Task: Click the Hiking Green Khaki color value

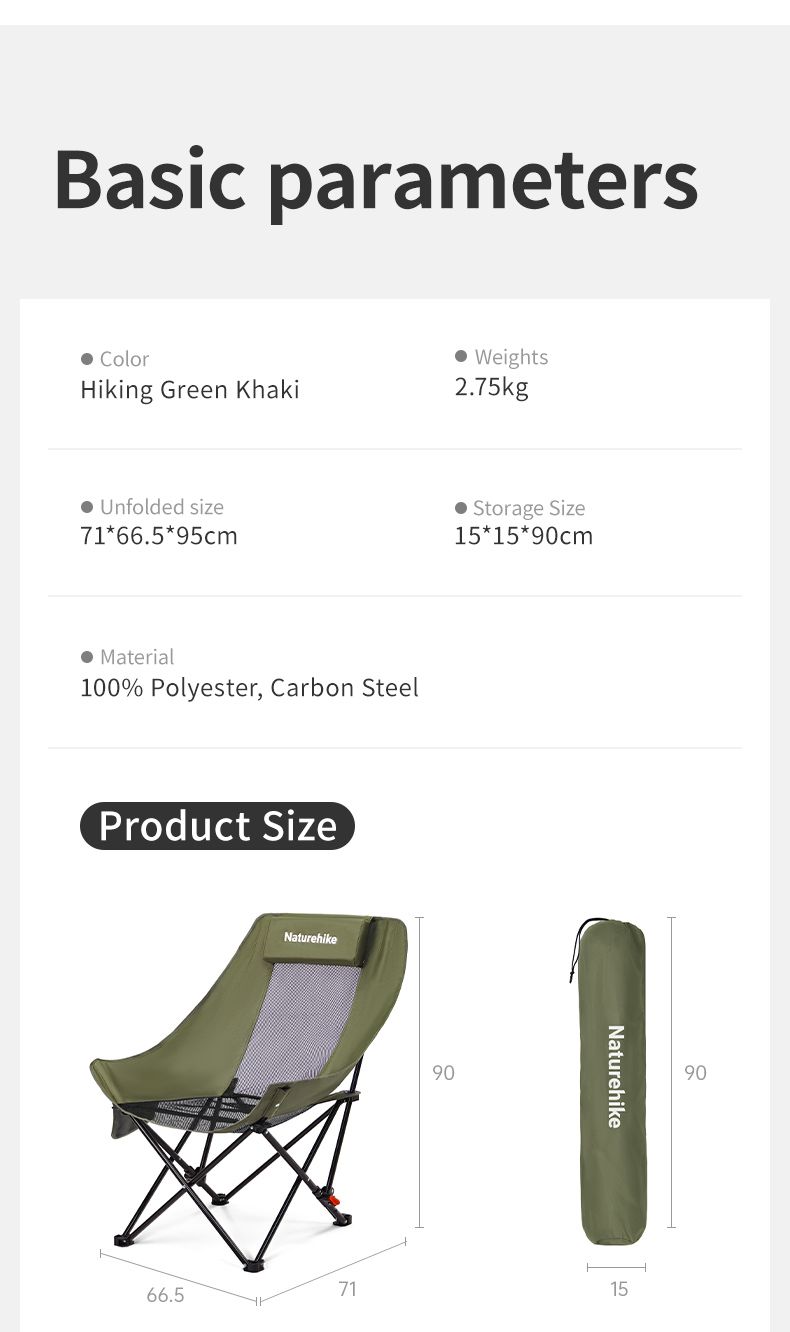Action: pos(190,390)
